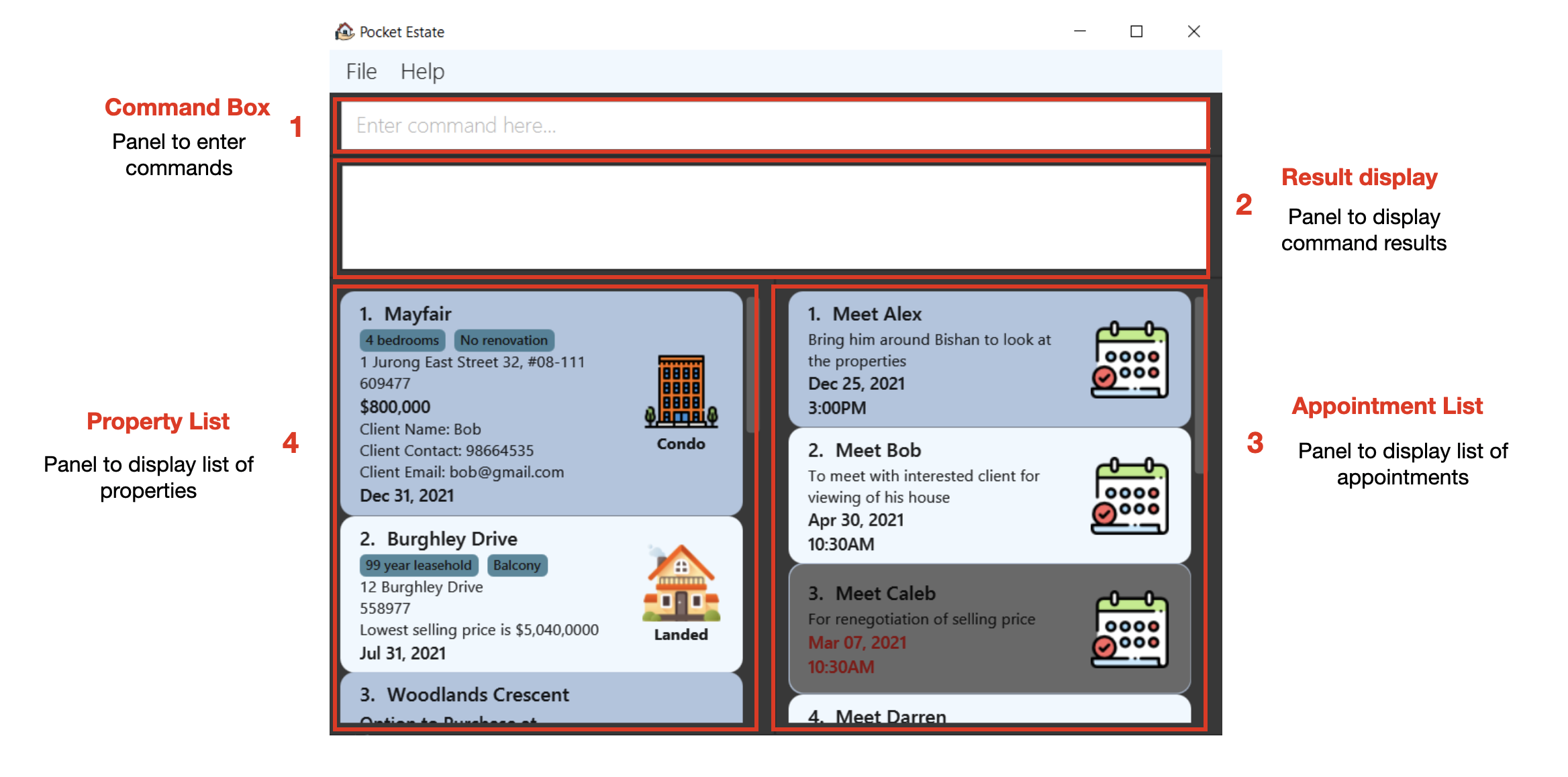The width and height of the screenshot is (1568, 777).
Task: Click the Condo label under building icon
Action: 681,444
